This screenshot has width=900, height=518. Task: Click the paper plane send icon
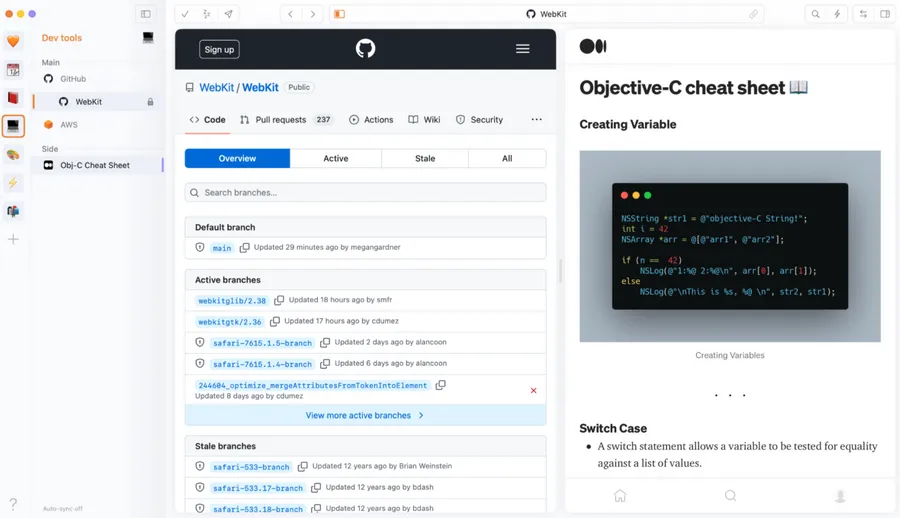click(228, 14)
